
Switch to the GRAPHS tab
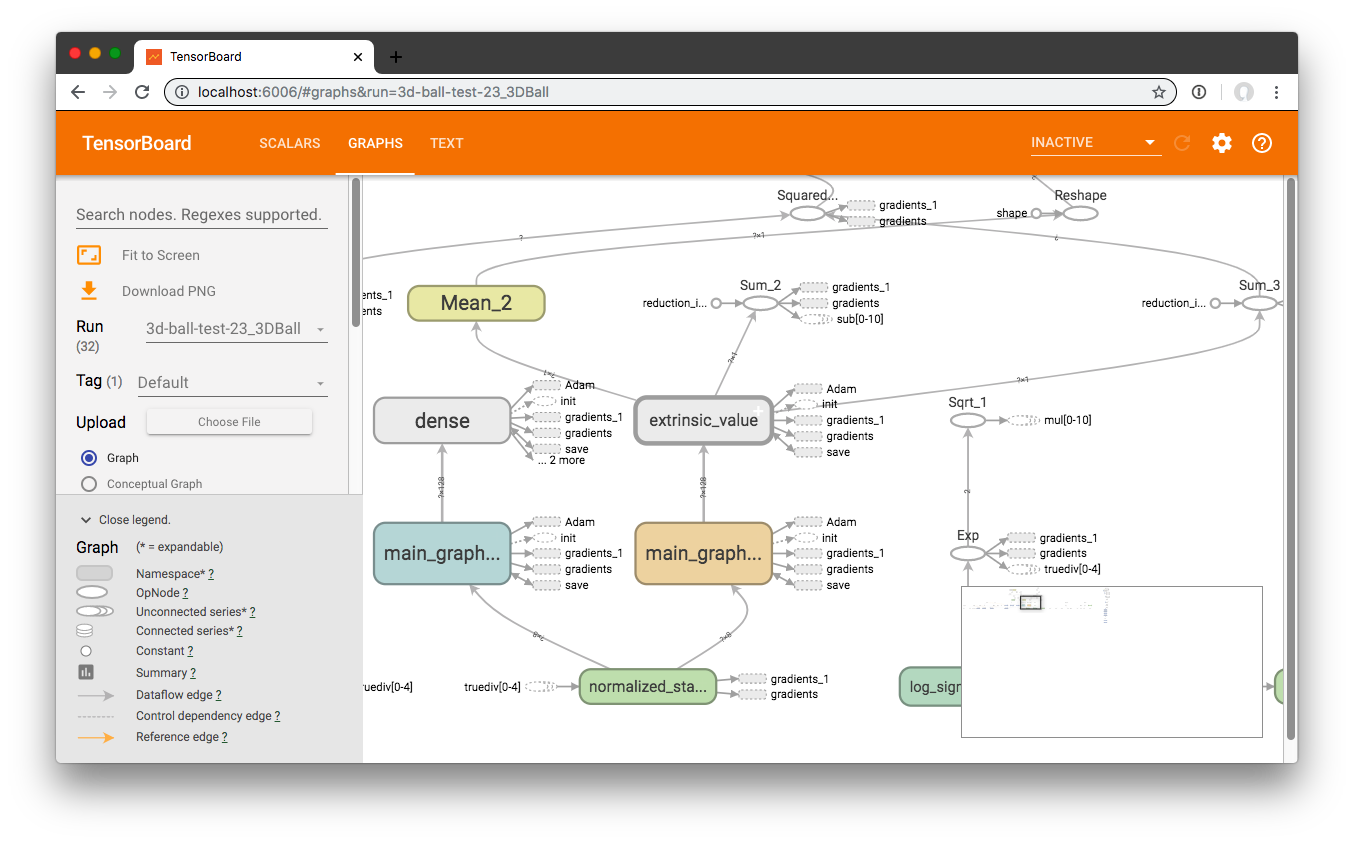click(x=375, y=143)
